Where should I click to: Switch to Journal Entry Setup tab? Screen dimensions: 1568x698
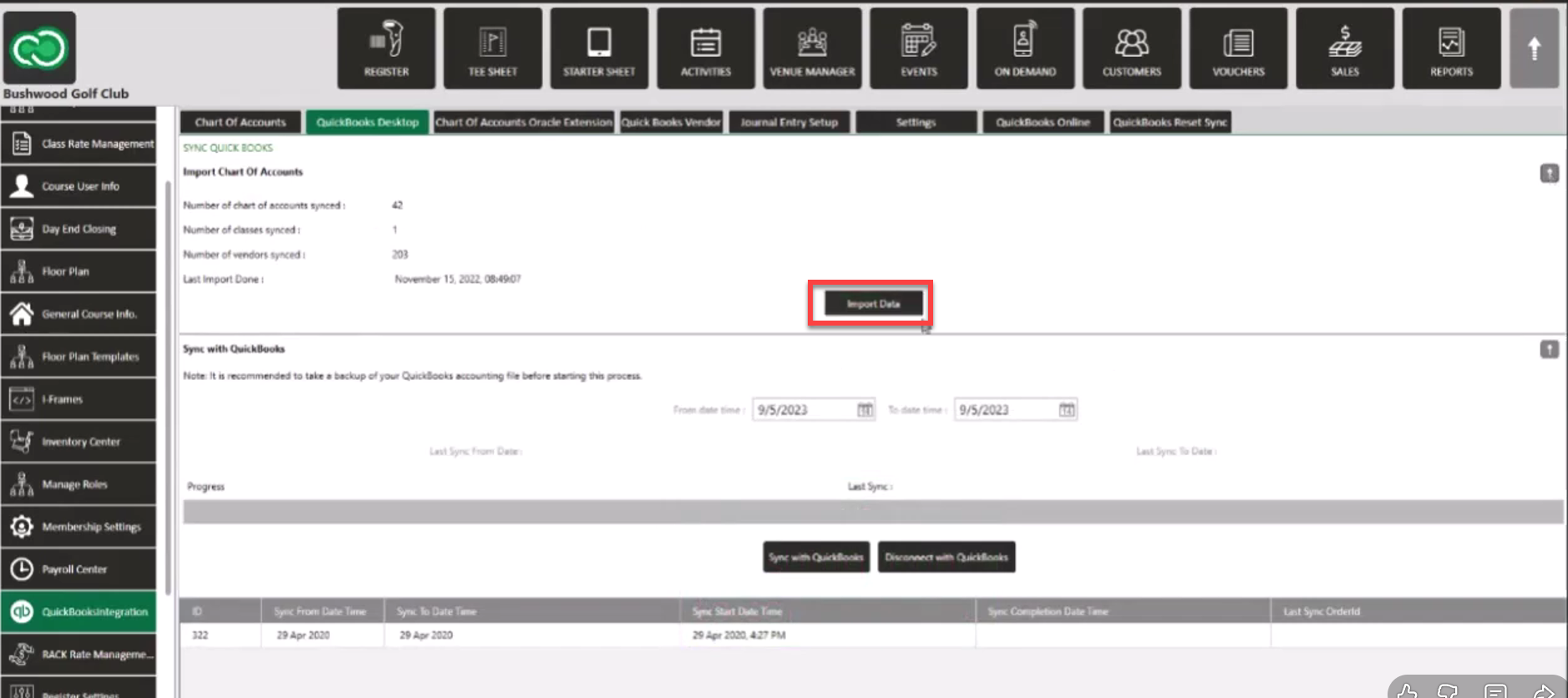789,123
